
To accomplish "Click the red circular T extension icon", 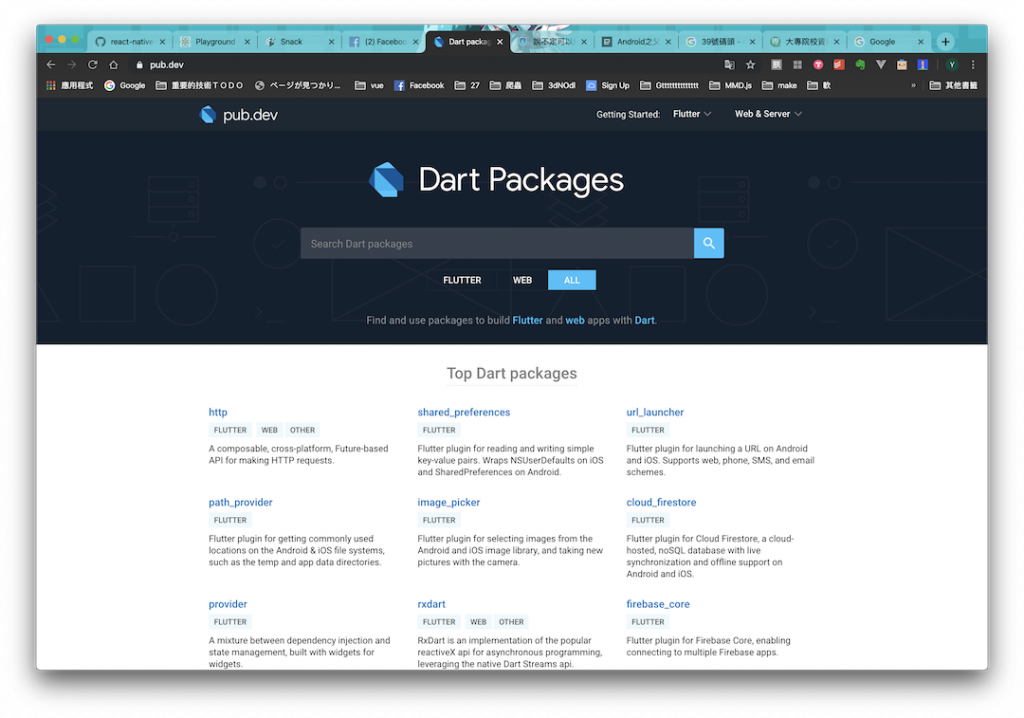I will pyautogui.click(x=818, y=65).
